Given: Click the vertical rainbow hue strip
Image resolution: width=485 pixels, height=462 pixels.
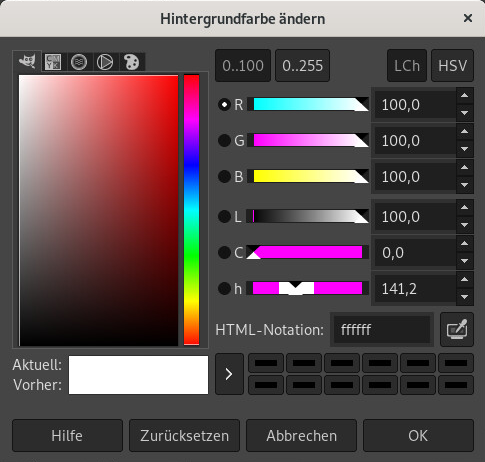Looking at the screenshot, I should [x=191, y=210].
